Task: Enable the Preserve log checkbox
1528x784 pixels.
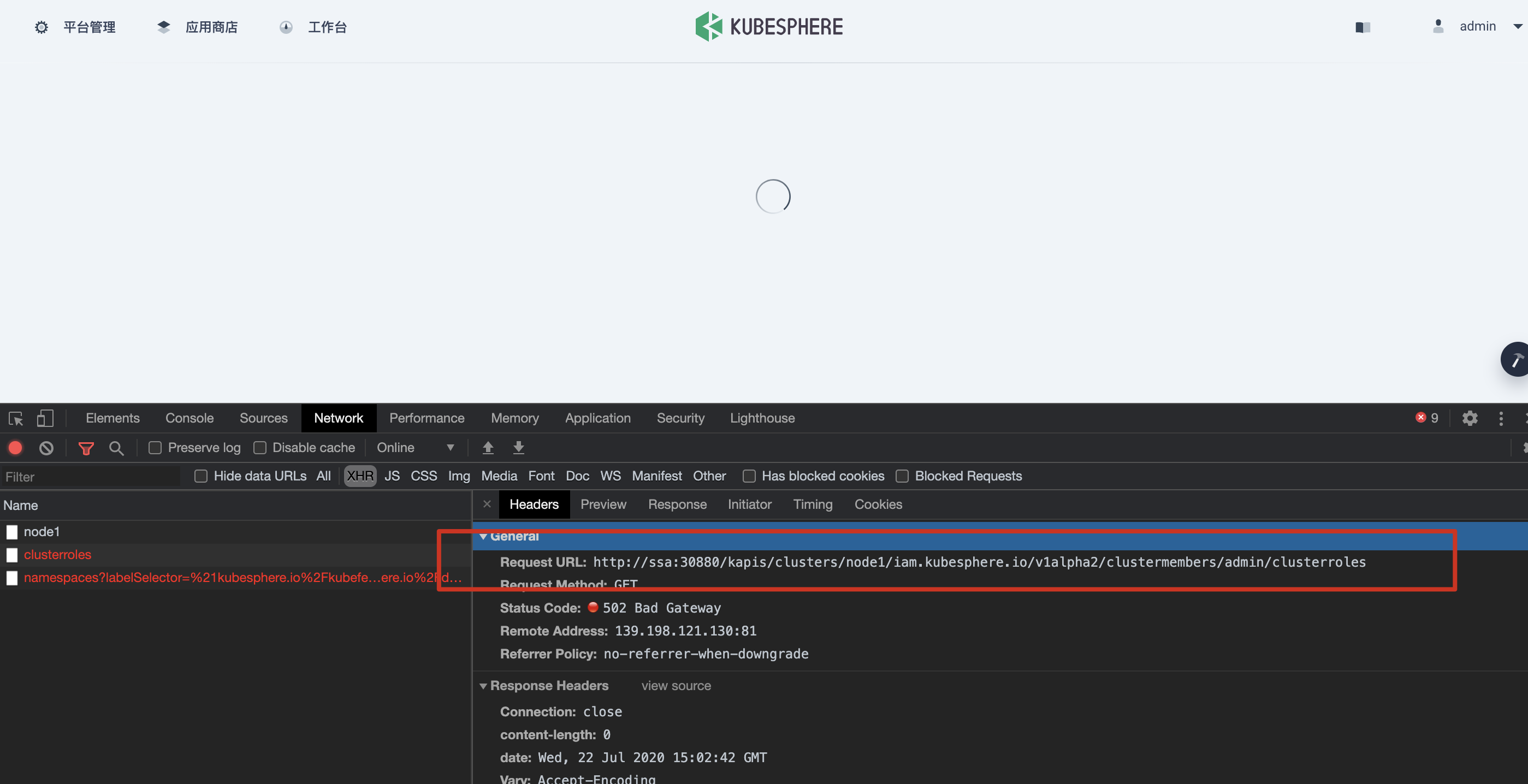Action: 155,448
